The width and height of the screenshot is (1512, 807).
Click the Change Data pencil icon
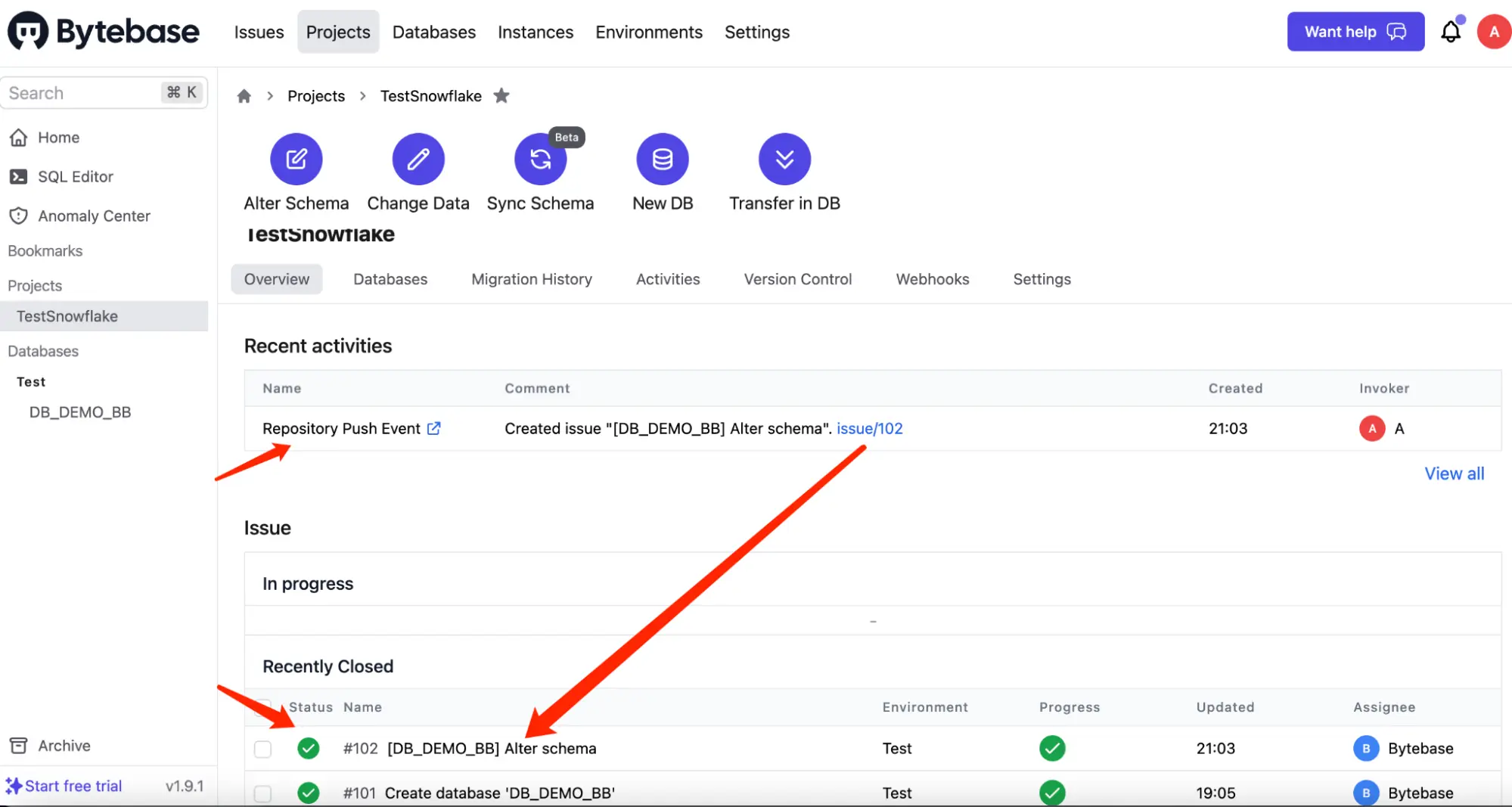pos(418,159)
